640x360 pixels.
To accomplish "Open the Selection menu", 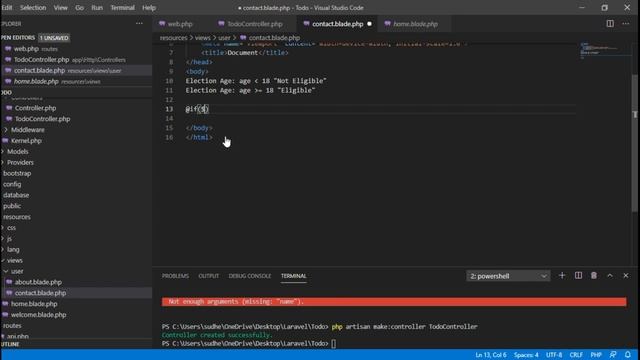I will point(33,8).
